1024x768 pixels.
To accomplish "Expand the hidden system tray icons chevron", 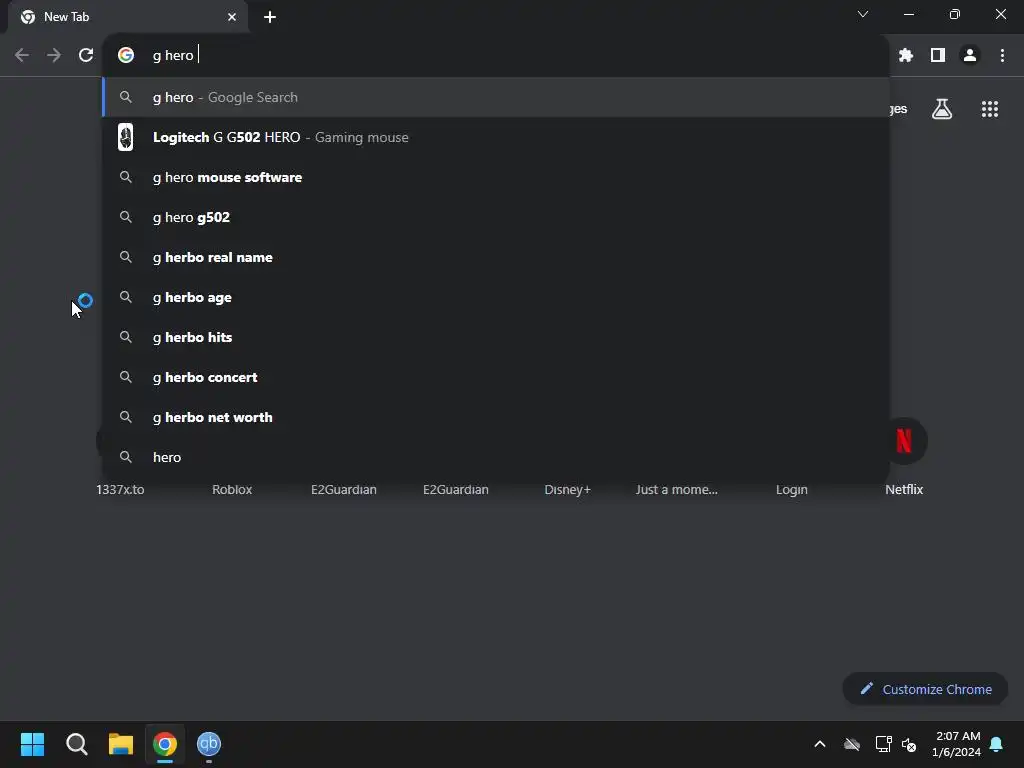I will (x=820, y=744).
